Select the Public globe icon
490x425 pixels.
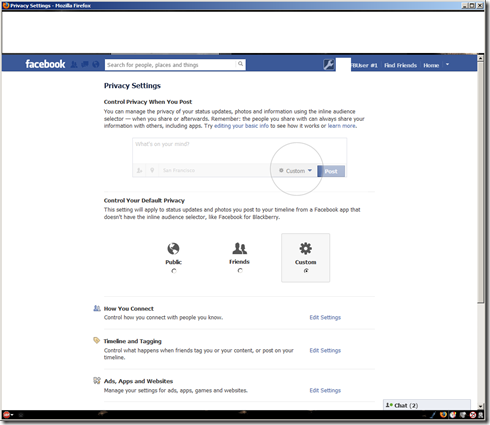(x=173, y=248)
